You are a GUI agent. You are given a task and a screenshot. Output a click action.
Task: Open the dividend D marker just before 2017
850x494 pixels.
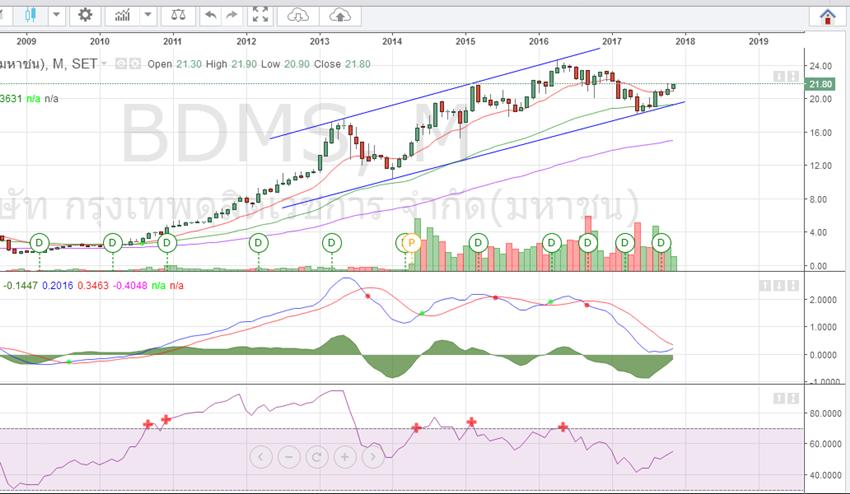(588, 242)
